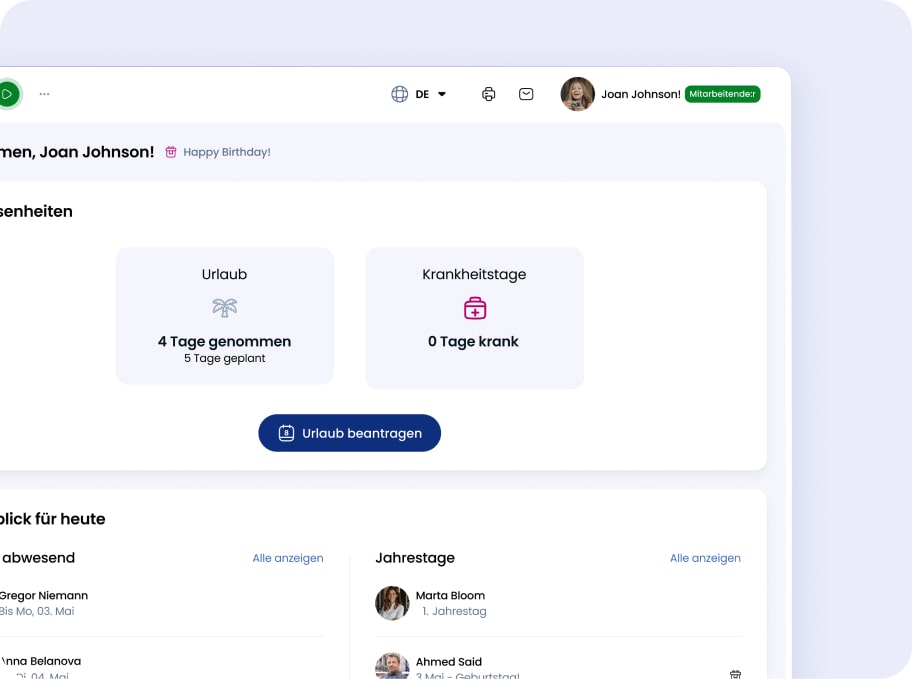Screen dimensions: 912x679
Task: Click the Krankheitstage medical kit icon
Action: click(474, 308)
